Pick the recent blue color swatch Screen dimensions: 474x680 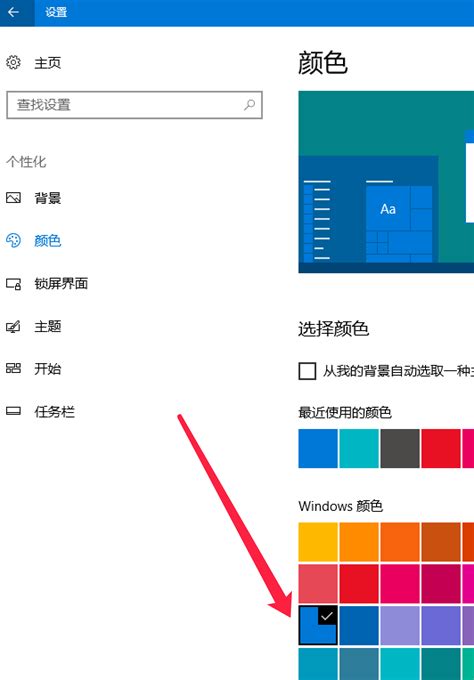(x=318, y=448)
